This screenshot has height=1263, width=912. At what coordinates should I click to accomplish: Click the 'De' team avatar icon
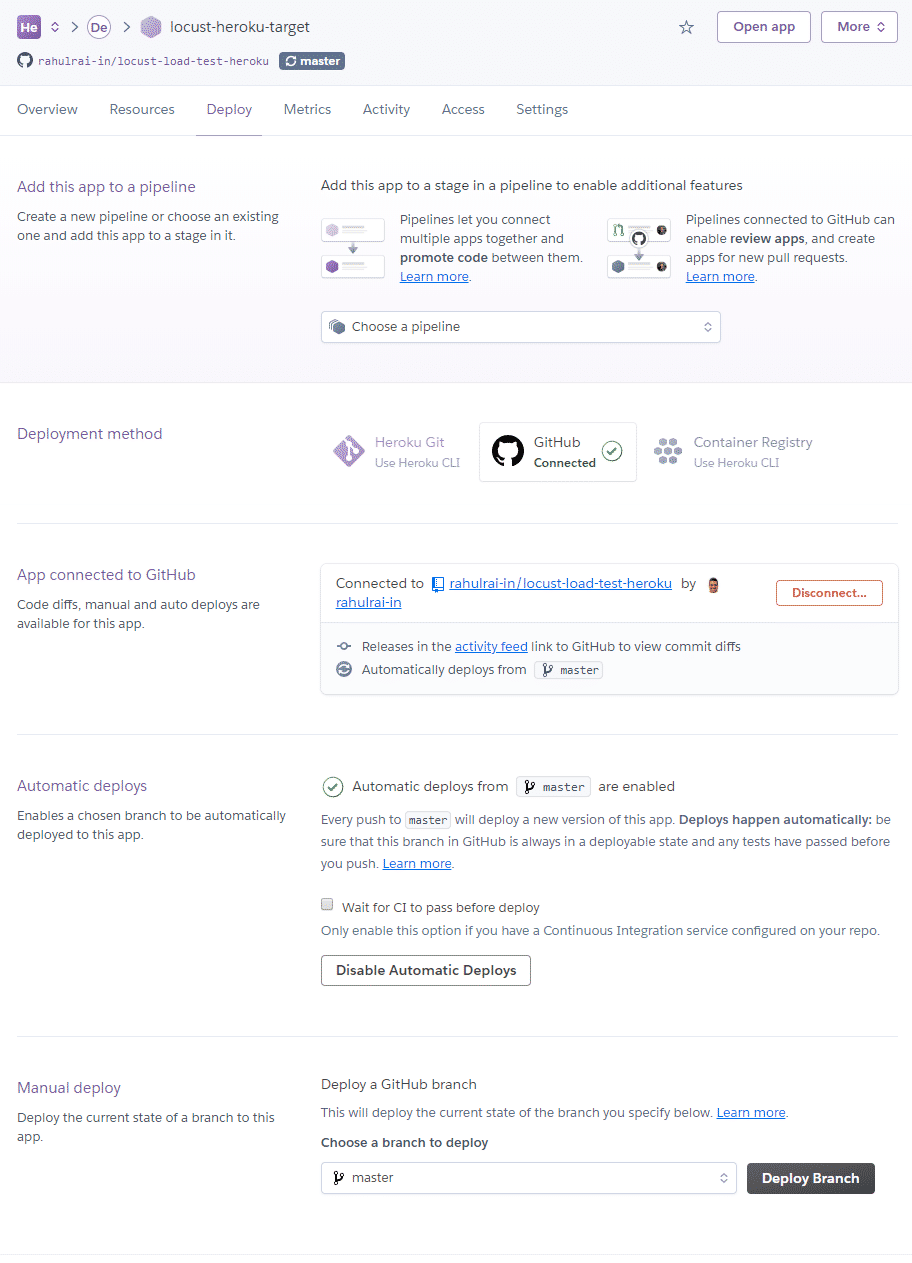click(99, 27)
